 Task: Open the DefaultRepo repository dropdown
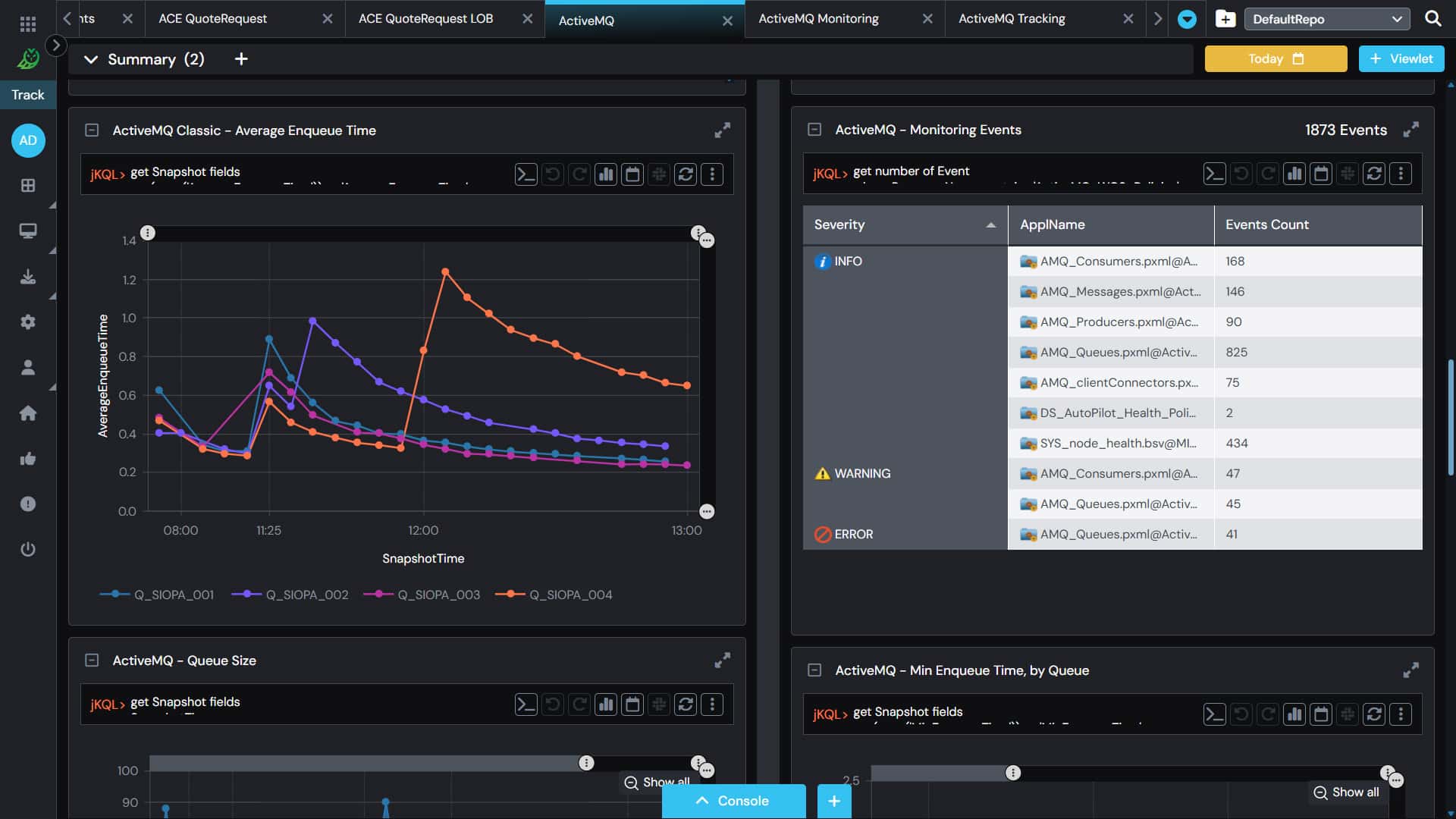point(1326,19)
